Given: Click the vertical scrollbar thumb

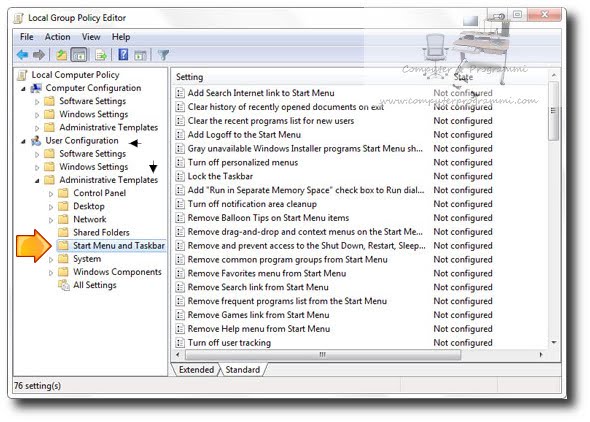Looking at the screenshot, I should click(553, 112).
